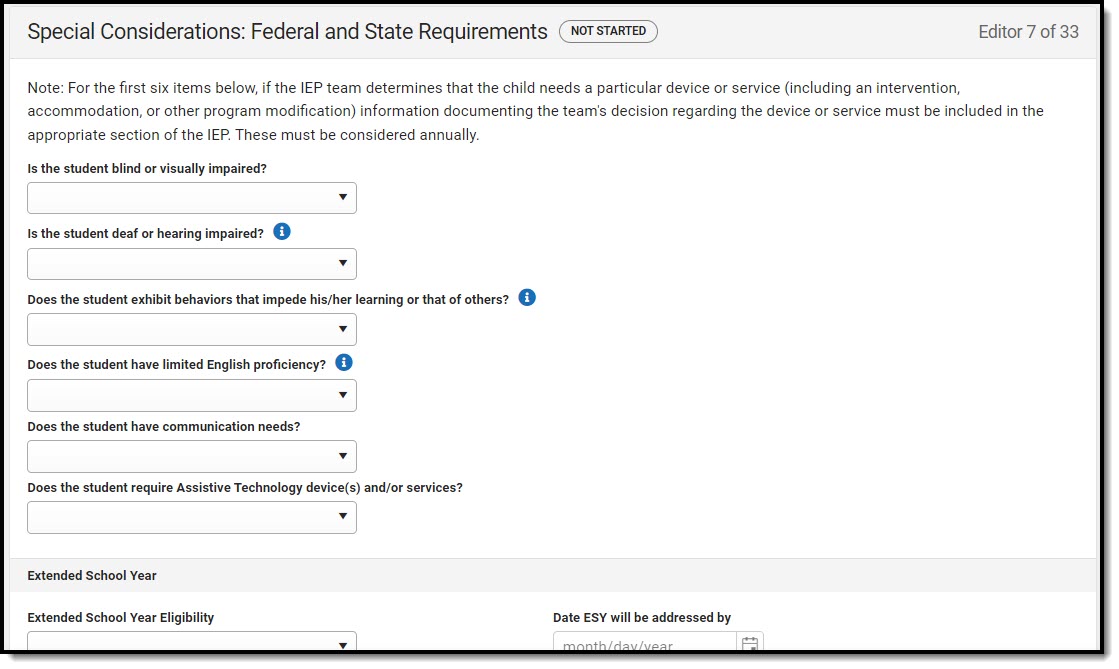Click the Special Considerations editor title
The width and height of the screenshot is (1119, 669).
coord(287,32)
